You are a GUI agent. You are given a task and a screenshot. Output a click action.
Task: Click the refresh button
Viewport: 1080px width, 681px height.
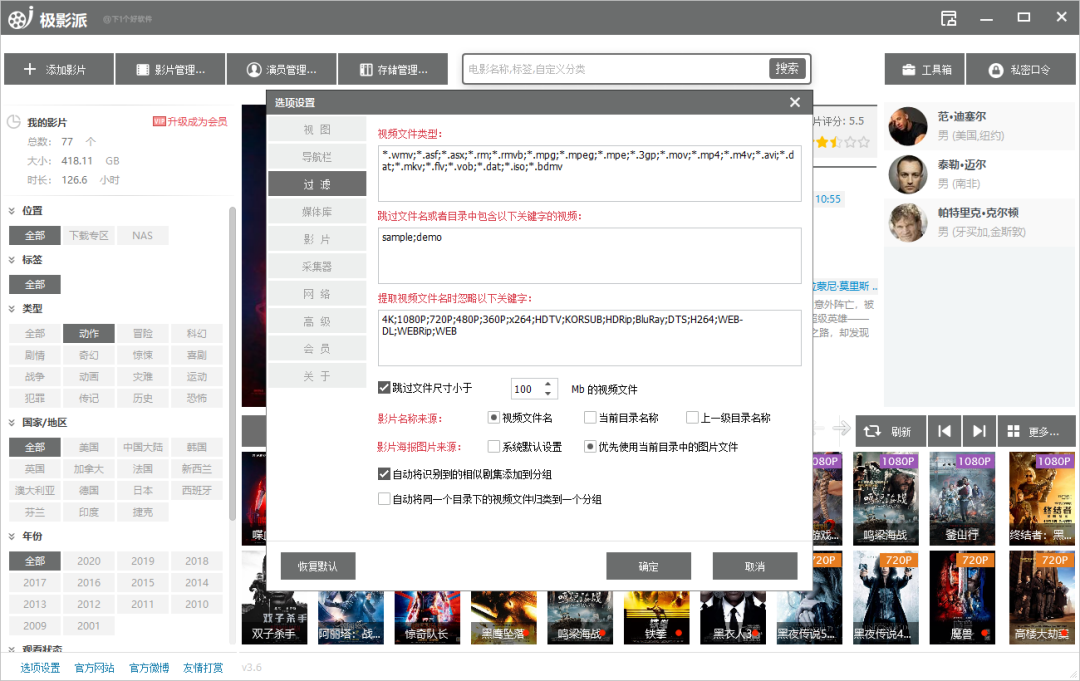point(887,431)
